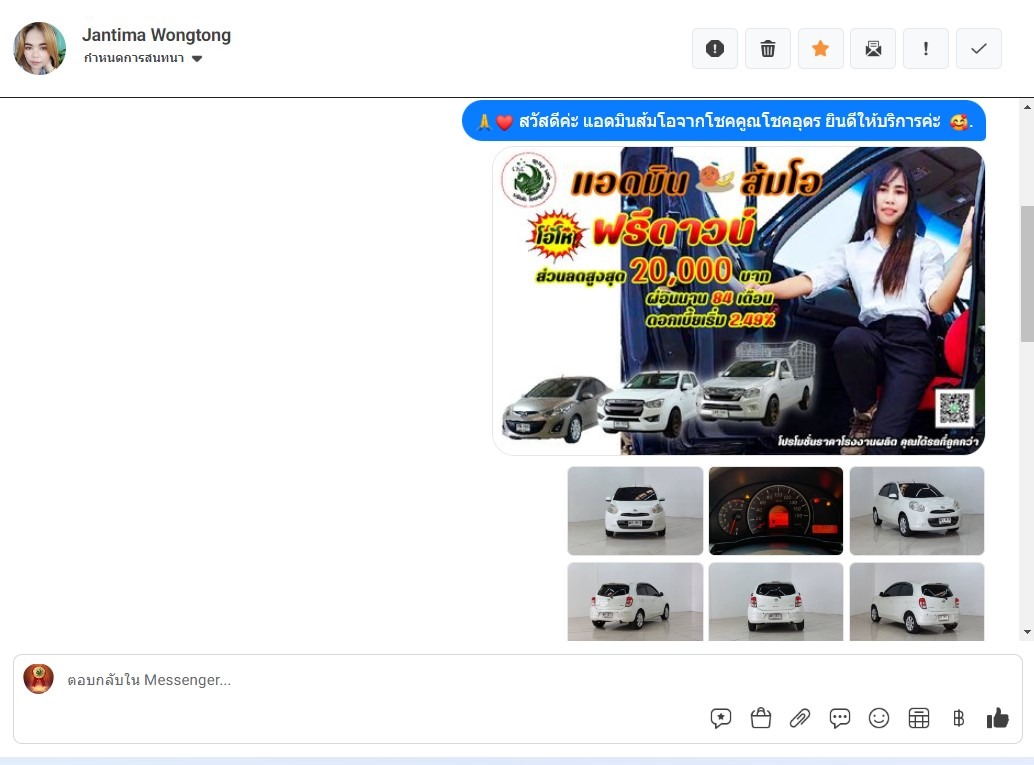The height and width of the screenshot is (765, 1034).
Task: Open saved replies star-bubble icon
Action: click(721, 718)
